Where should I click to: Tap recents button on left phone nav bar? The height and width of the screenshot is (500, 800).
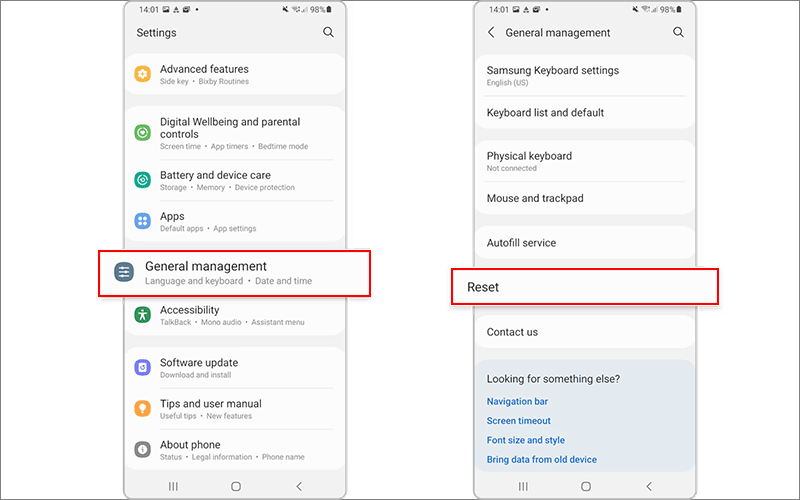click(173, 486)
